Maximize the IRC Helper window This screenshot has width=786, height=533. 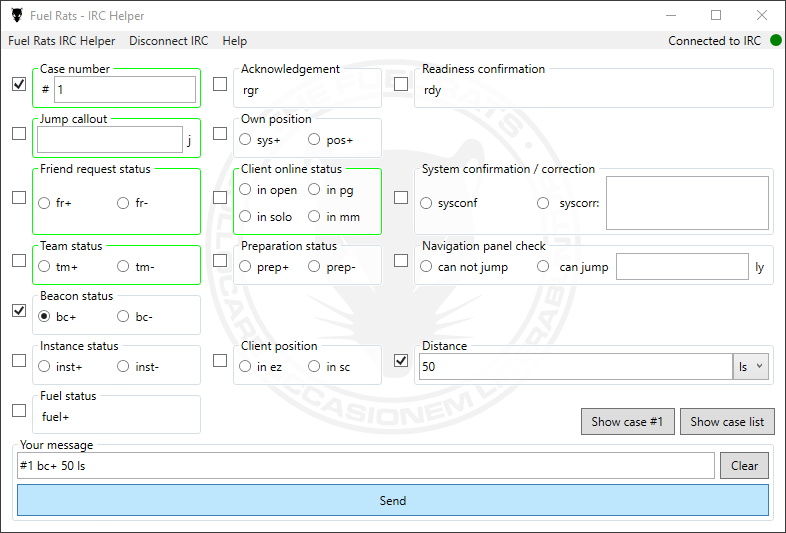(x=716, y=16)
